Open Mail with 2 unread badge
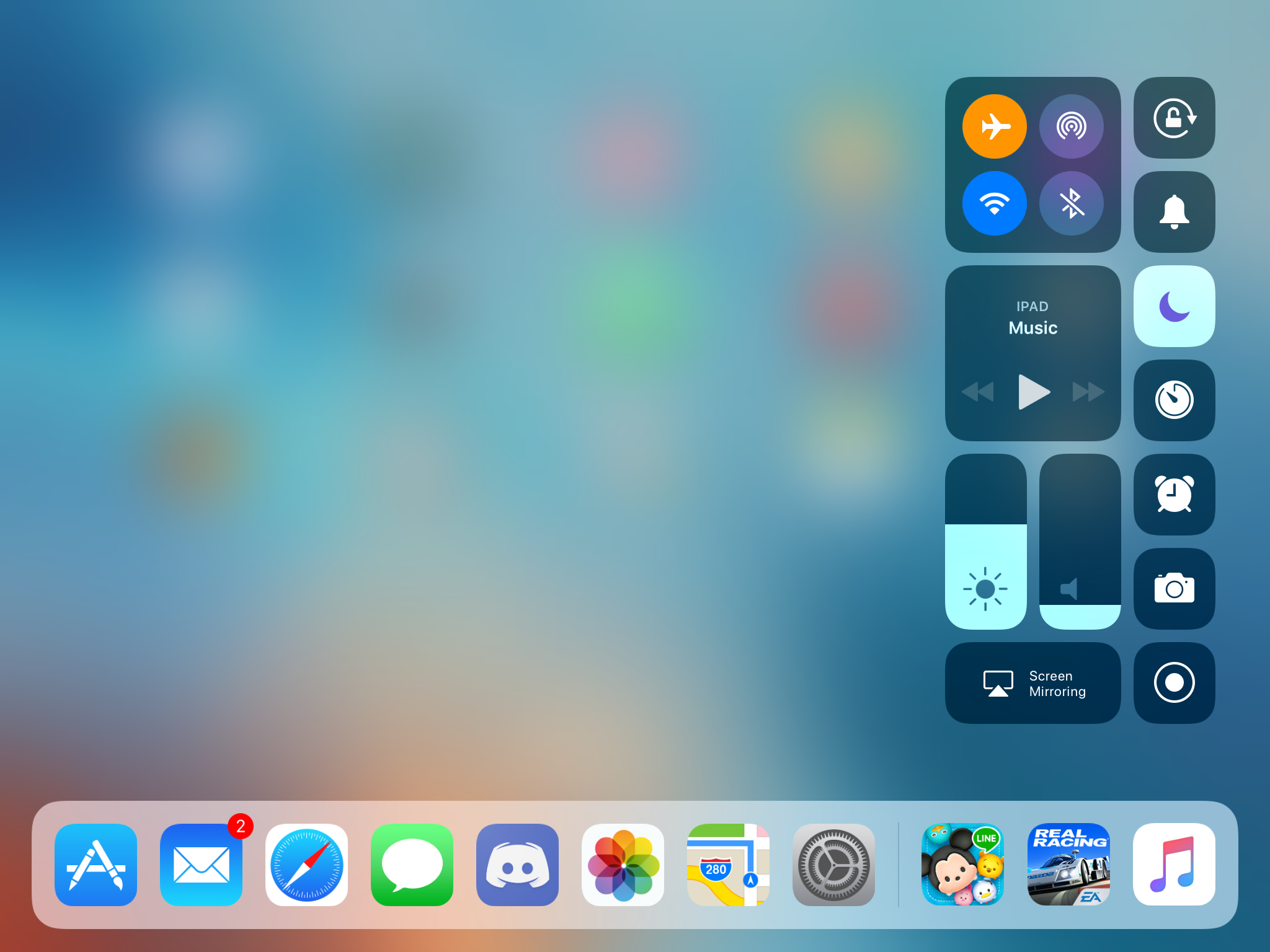This screenshot has height=952, width=1270. pyautogui.click(x=201, y=865)
